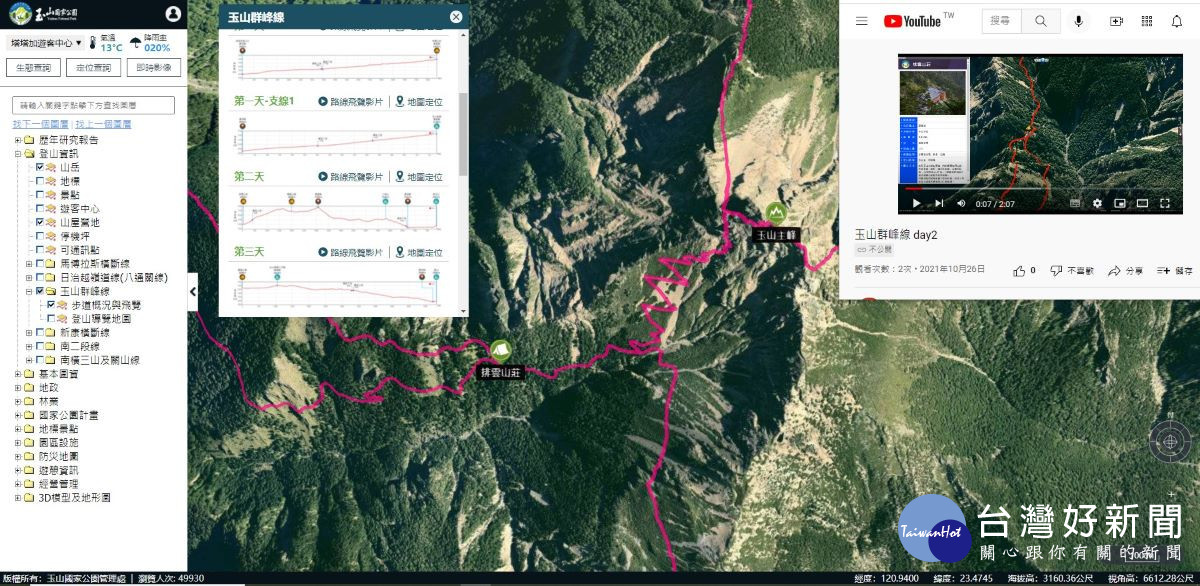The image size is (1200, 586).
Task: Open the 塔塔加遊客中心 location dropdown
Action: 45,43
